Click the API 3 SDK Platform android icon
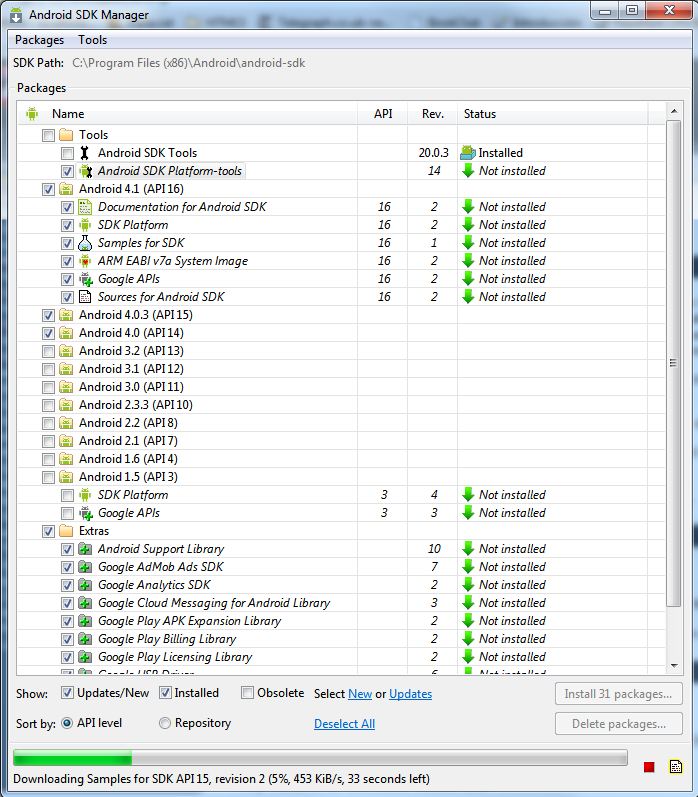The height and width of the screenshot is (797, 698). [85, 495]
